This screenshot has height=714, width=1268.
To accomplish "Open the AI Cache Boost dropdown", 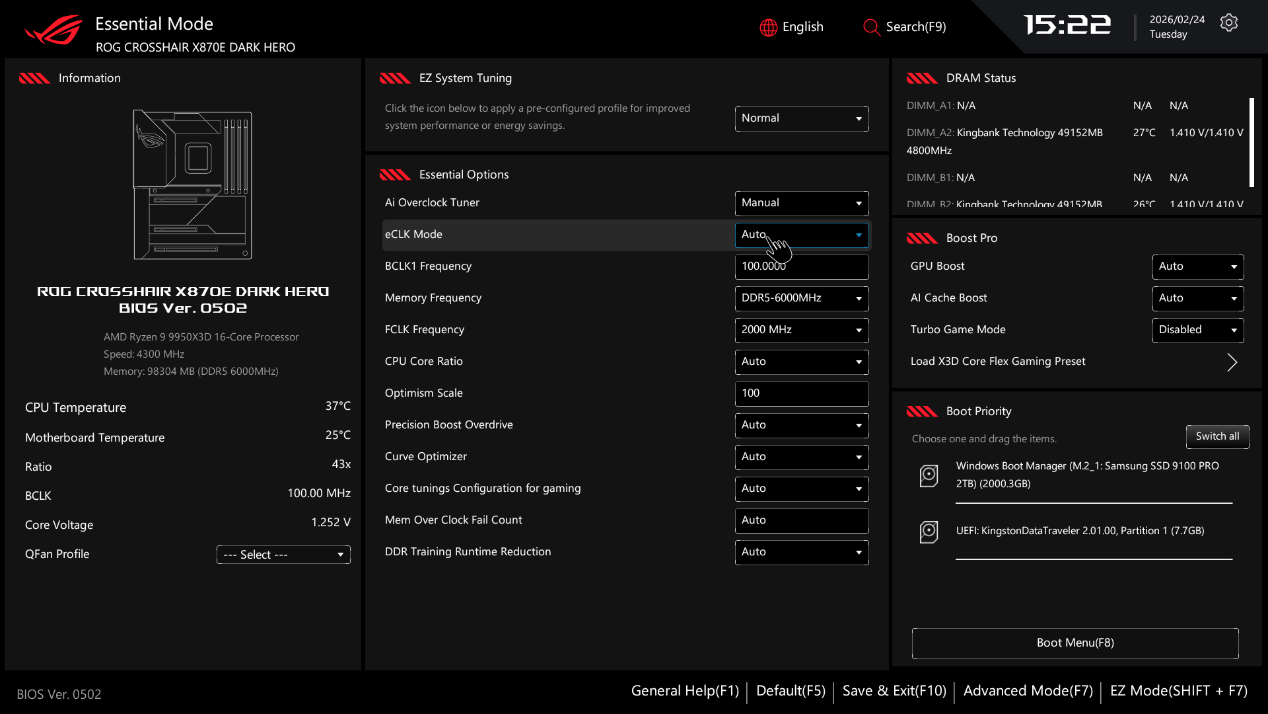I will pyautogui.click(x=1197, y=298).
